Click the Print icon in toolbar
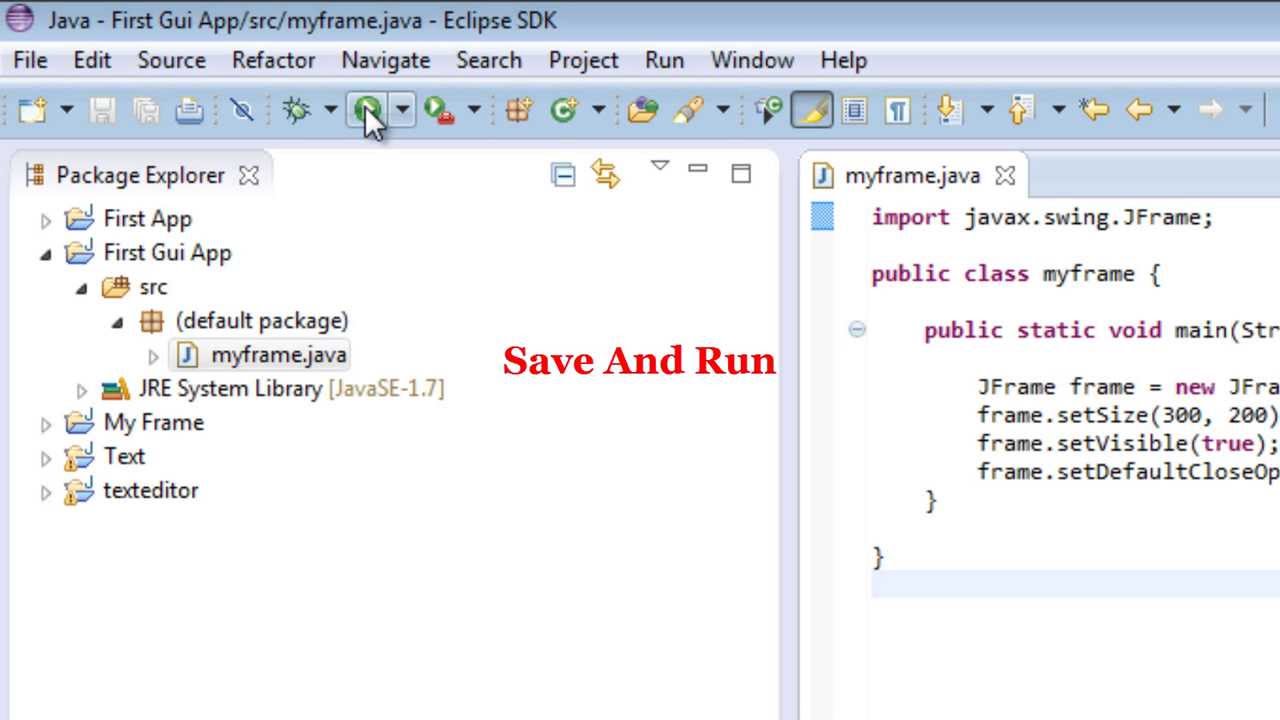The image size is (1280, 720). [x=190, y=109]
